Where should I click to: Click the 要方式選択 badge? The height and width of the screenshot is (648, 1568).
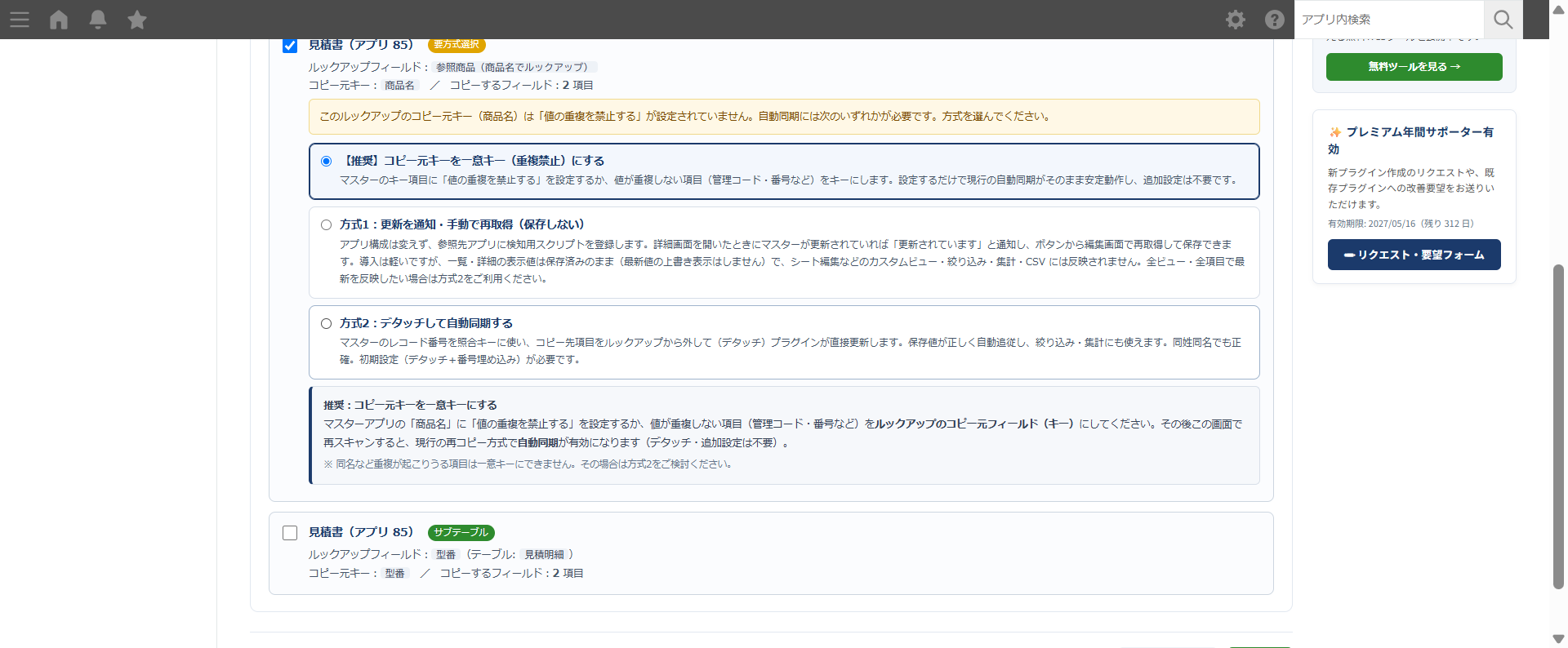coord(457,45)
